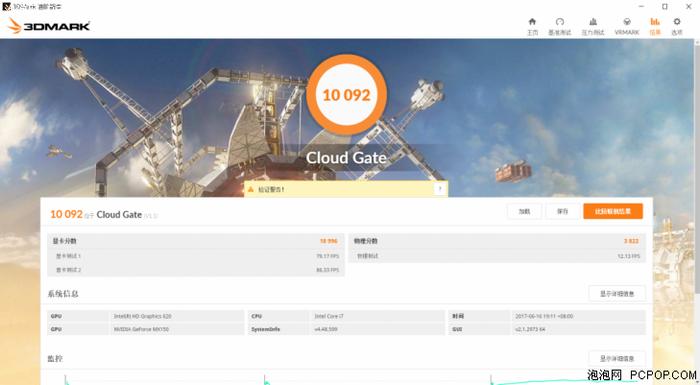Show details for Monitoring section
This screenshot has height=385, width=700.
click(617, 358)
